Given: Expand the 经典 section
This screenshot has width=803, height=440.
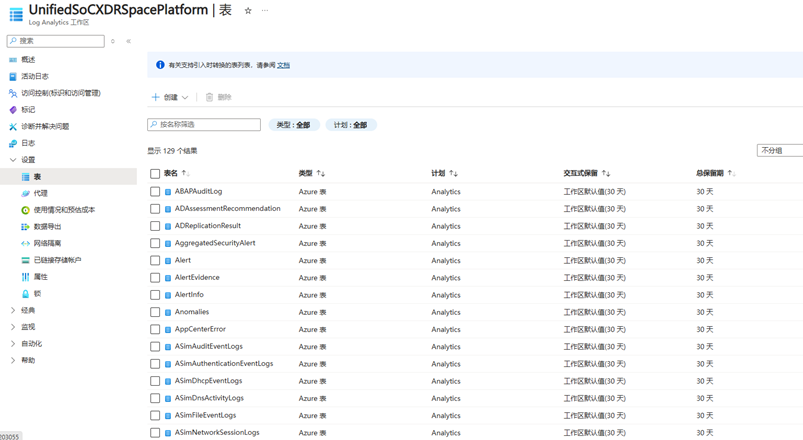Looking at the screenshot, I should click(13, 310).
